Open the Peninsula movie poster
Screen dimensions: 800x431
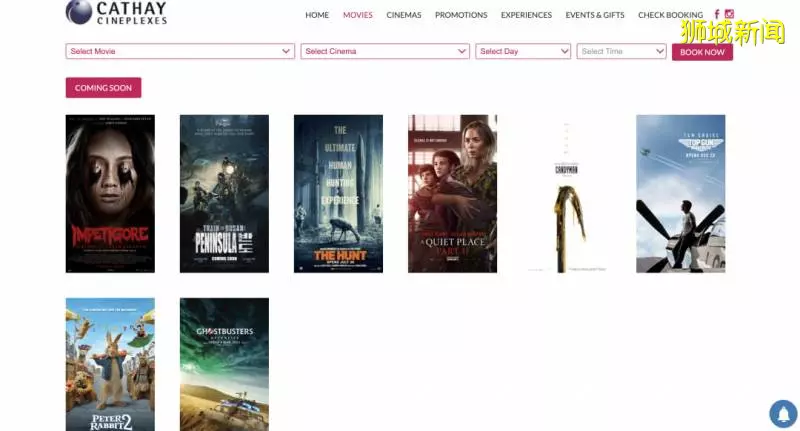coord(224,194)
